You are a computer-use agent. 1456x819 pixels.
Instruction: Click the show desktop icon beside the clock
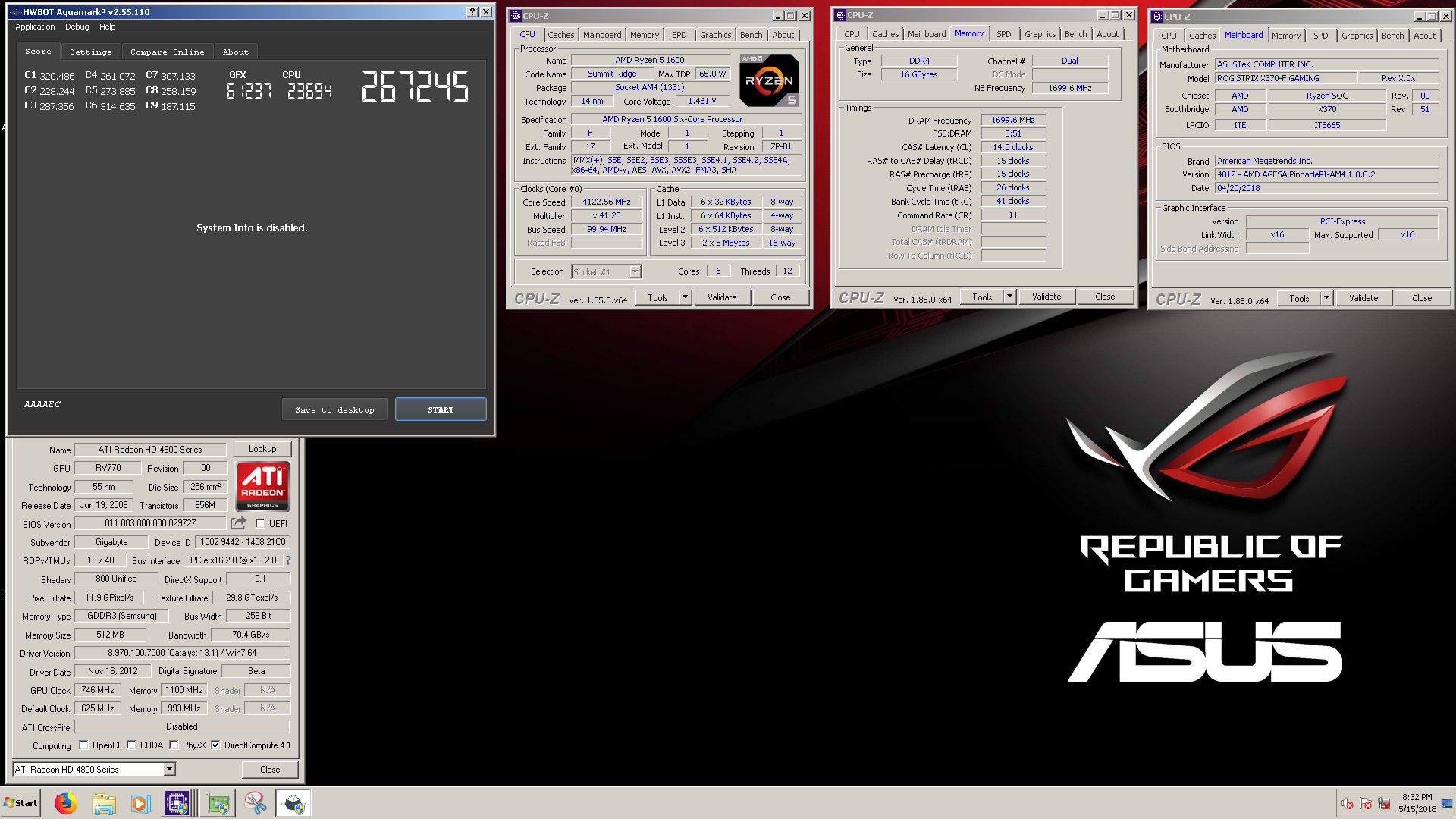(1447, 803)
